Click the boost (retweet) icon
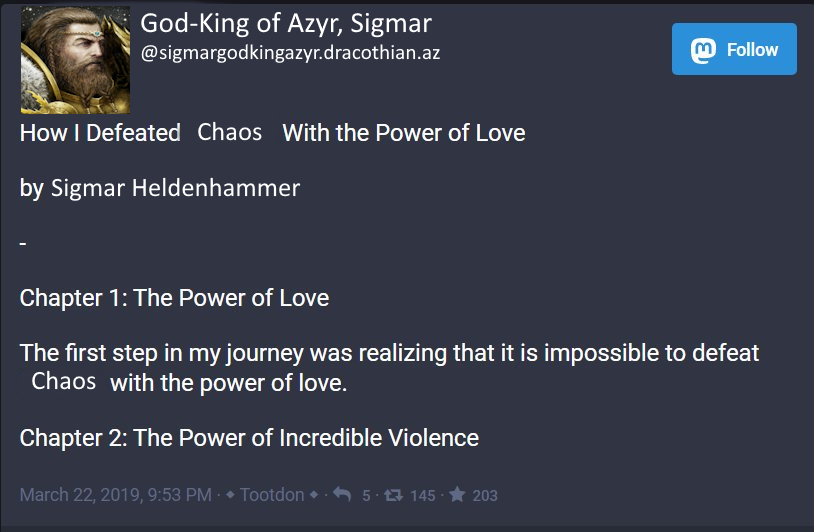 click(x=393, y=495)
